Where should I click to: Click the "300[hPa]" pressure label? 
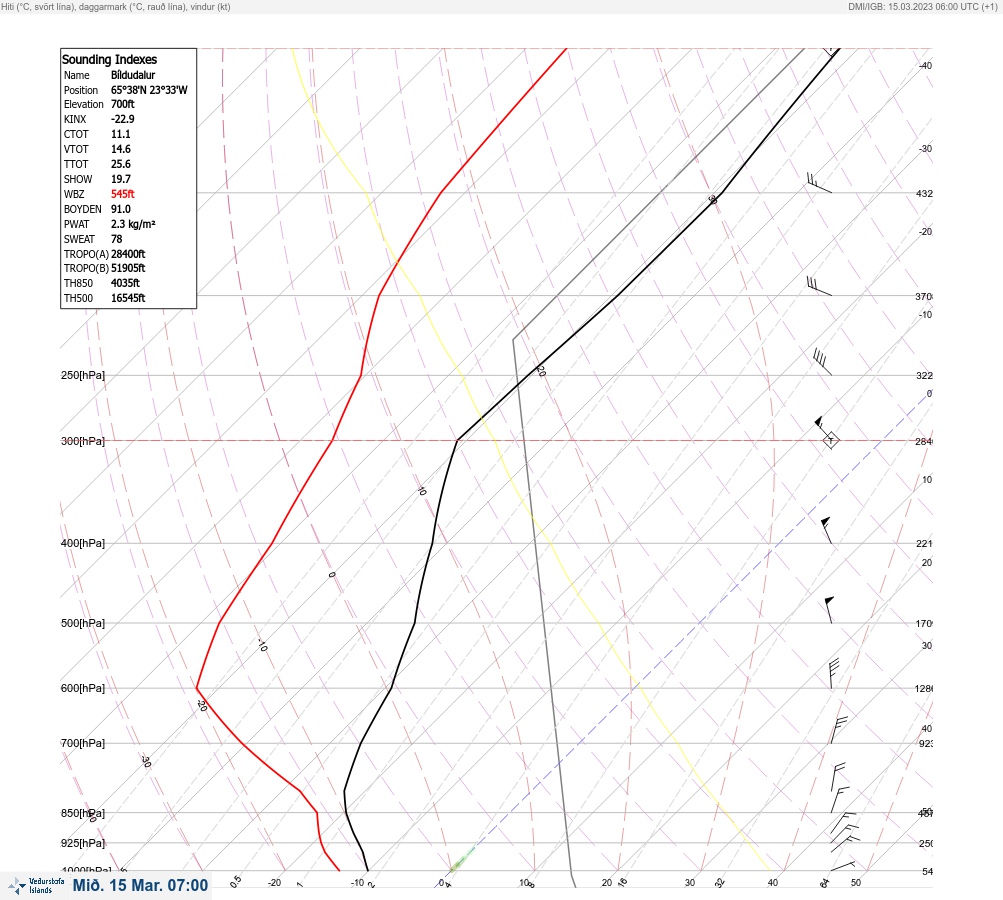point(83,441)
